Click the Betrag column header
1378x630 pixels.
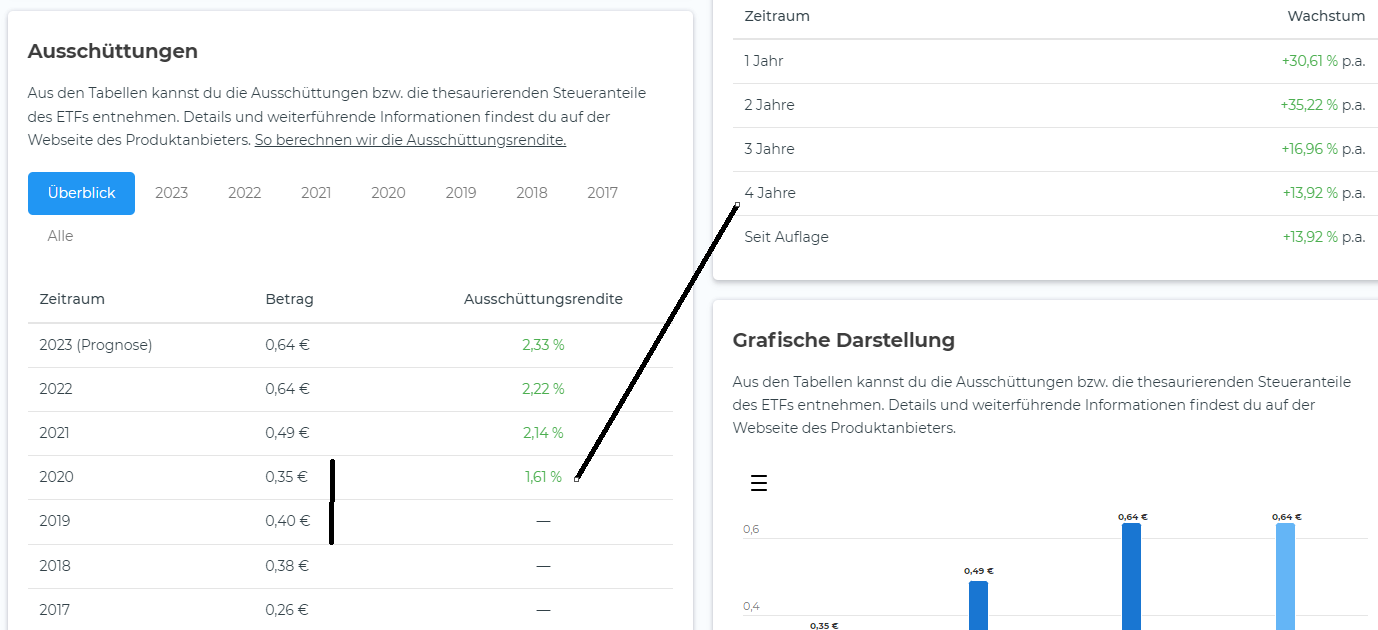(289, 299)
